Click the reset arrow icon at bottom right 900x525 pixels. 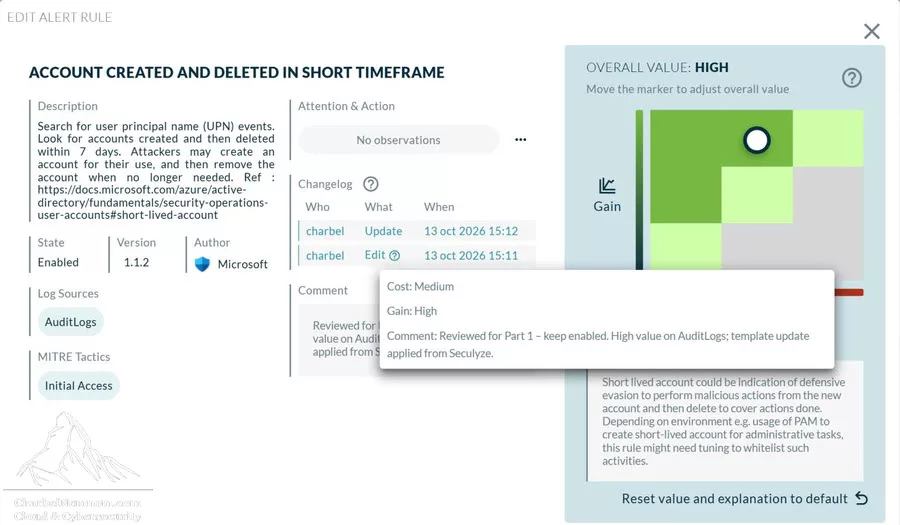pyautogui.click(x=862, y=498)
